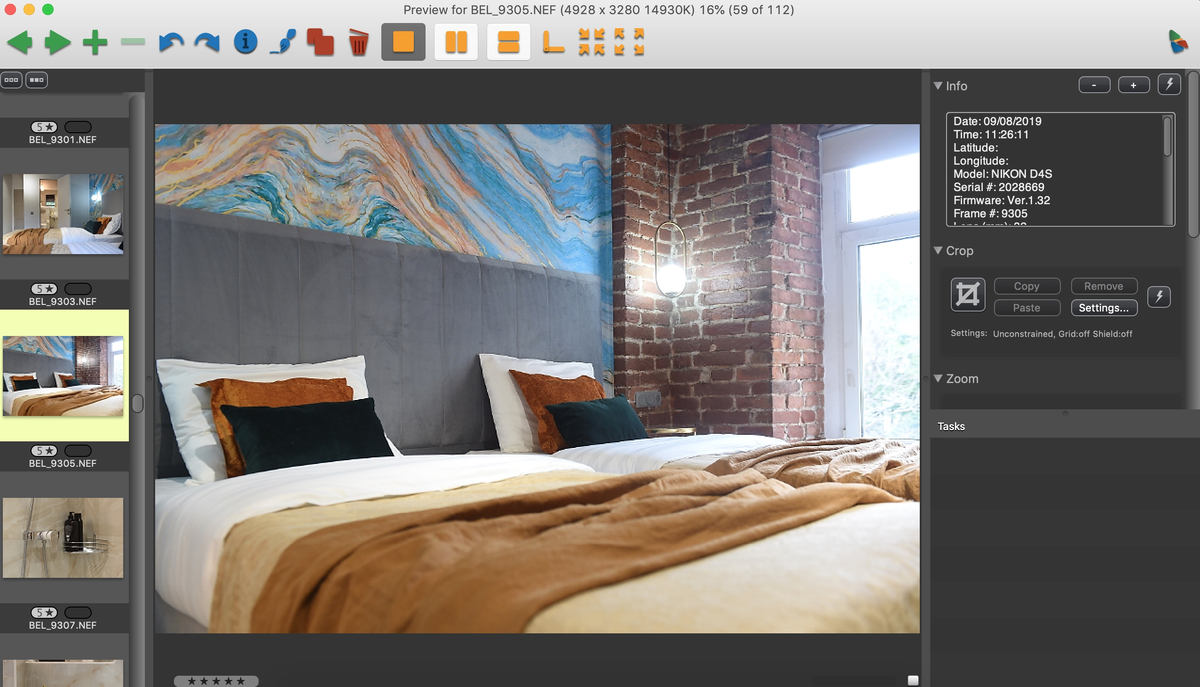
Task: Click the filmstrip vertical scrollbar handle
Action: [138, 403]
